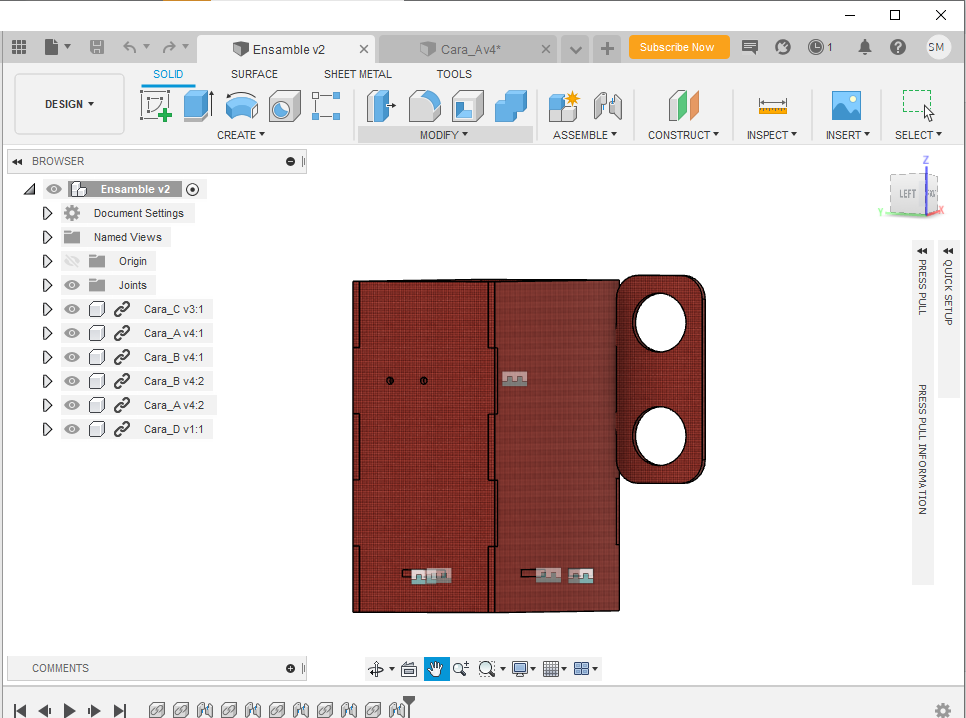This screenshot has height=718, width=966.
Task: Open the notifications bell
Action: (x=865, y=47)
